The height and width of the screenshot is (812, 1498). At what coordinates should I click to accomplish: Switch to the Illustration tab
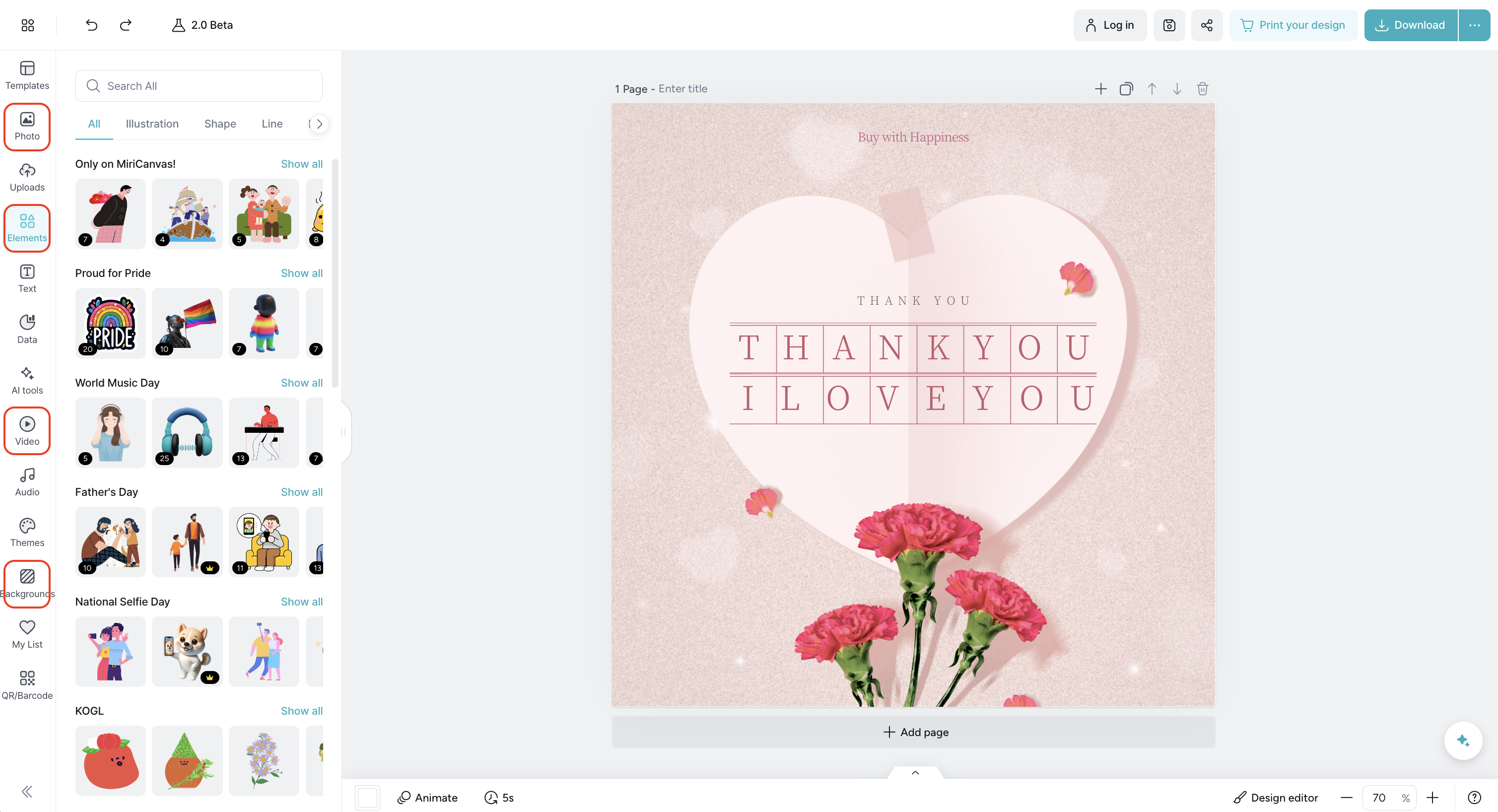pos(152,124)
